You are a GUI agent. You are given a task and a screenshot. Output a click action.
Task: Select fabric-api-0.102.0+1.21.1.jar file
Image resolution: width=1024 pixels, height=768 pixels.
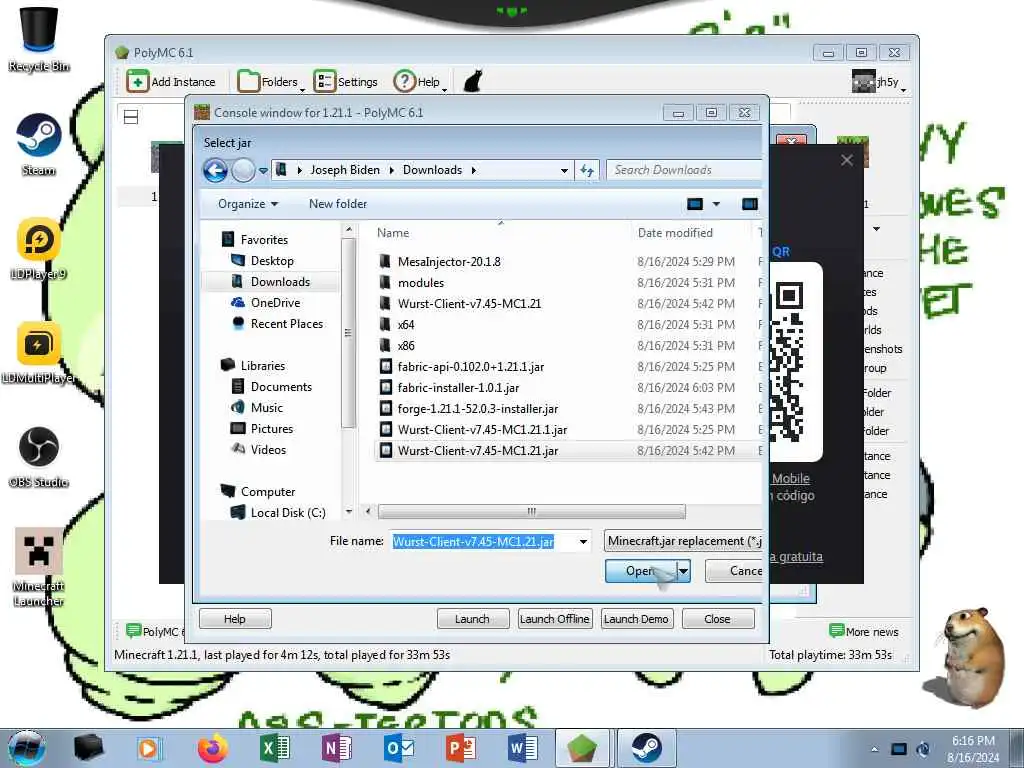(470, 366)
